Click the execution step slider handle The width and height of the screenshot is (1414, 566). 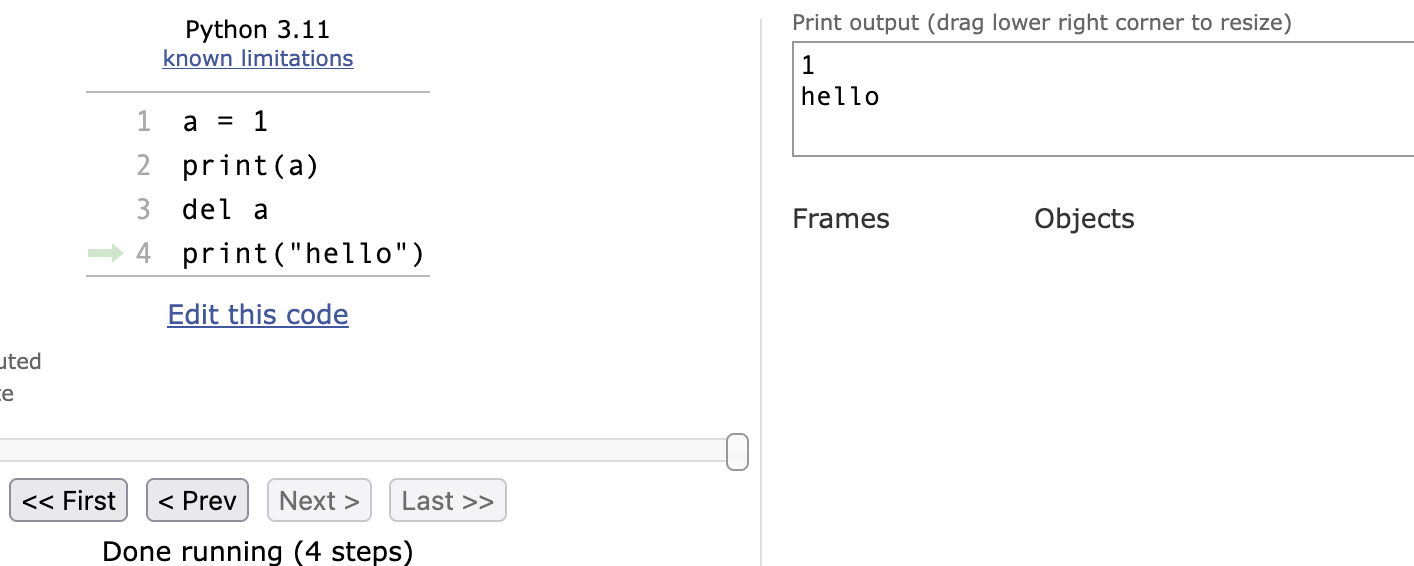pyautogui.click(x=737, y=451)
